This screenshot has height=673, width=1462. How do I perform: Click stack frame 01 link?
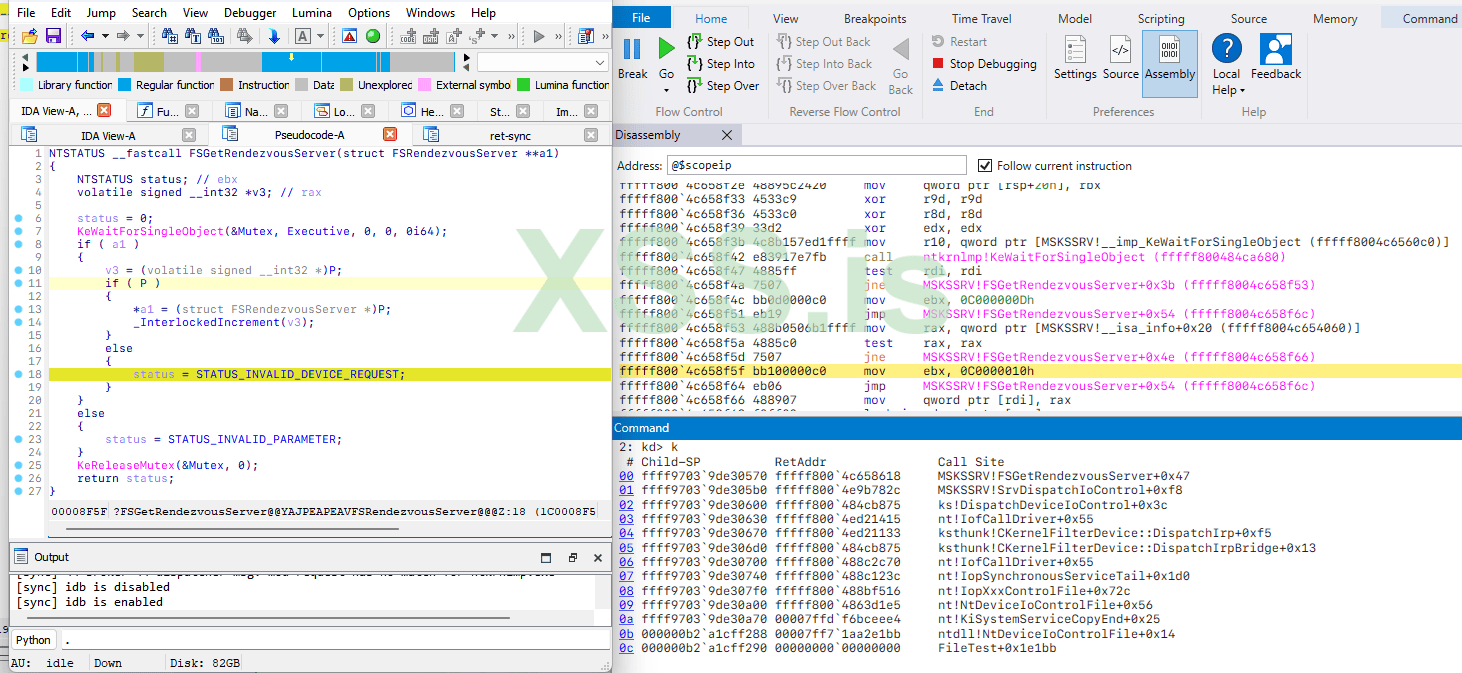tap(626, 490)
